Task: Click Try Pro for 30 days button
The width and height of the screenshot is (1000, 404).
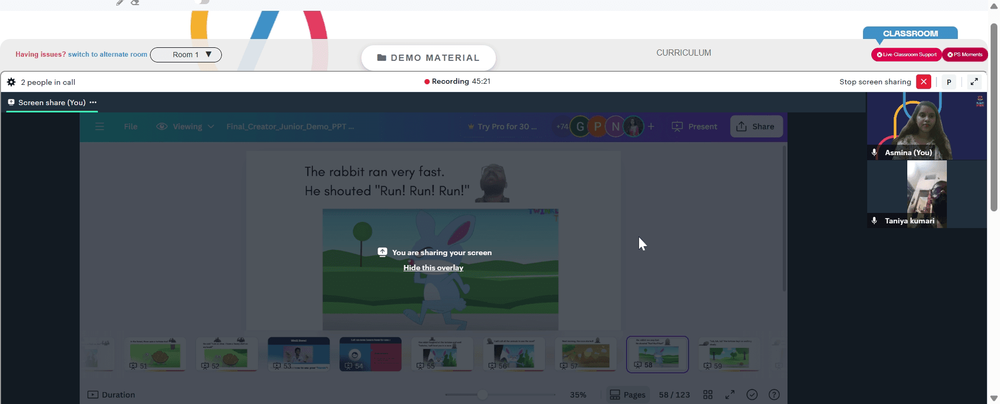Action: pos(503,126)
